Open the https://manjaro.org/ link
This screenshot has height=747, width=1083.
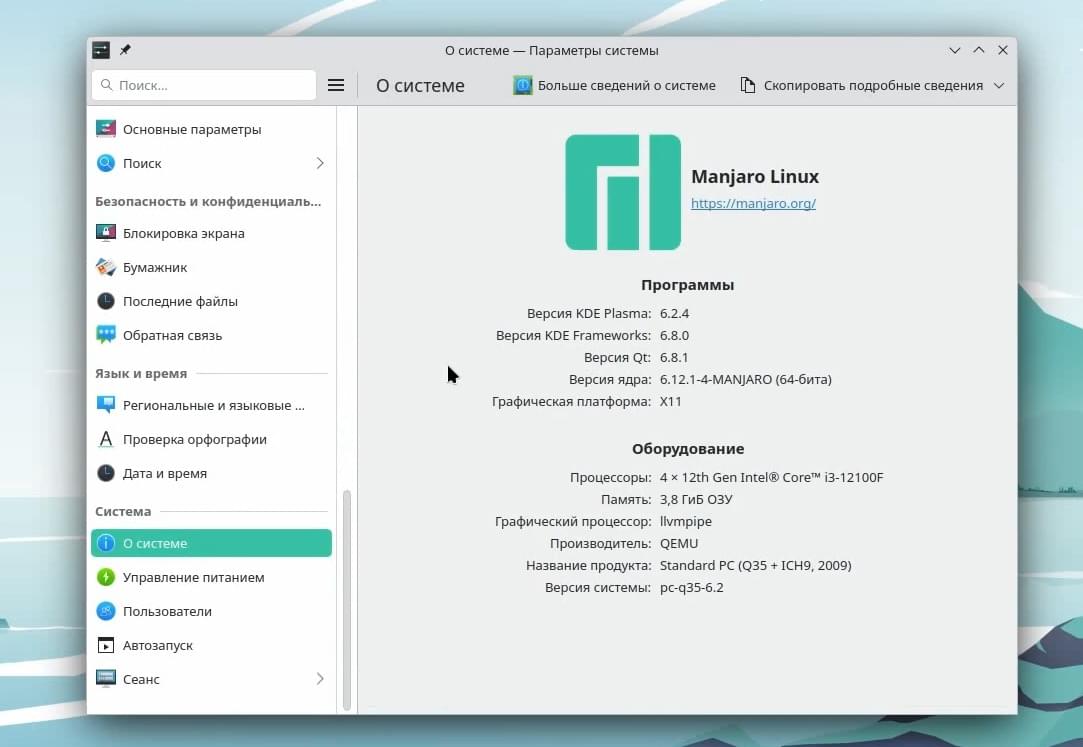tap(754, 203)
